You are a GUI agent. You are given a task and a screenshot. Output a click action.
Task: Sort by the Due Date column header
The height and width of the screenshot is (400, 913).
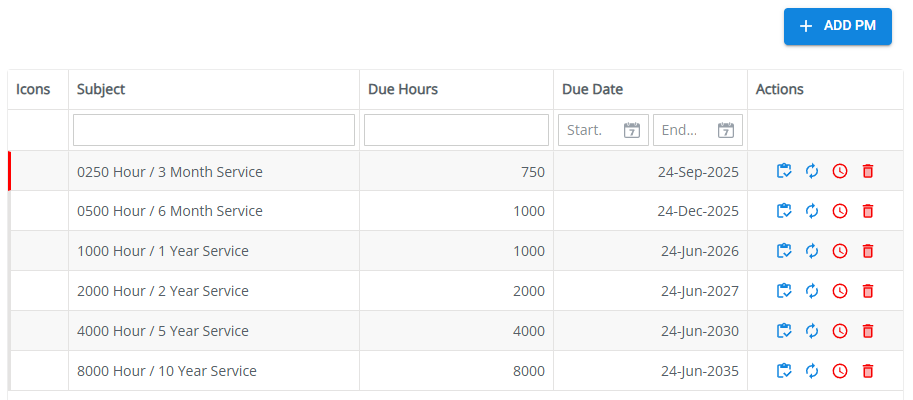[x=592, y=89]
